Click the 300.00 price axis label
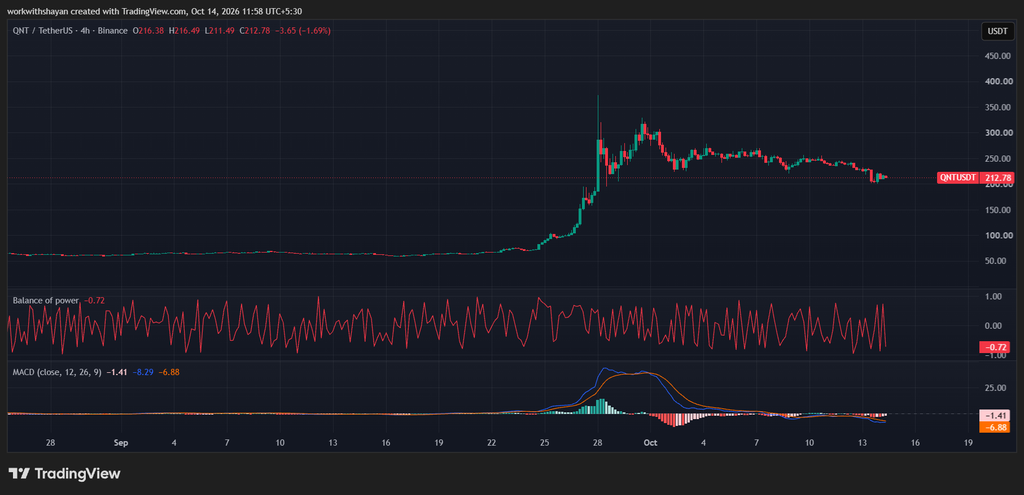Screen dimensions: 1024x495 pos(997,133)
